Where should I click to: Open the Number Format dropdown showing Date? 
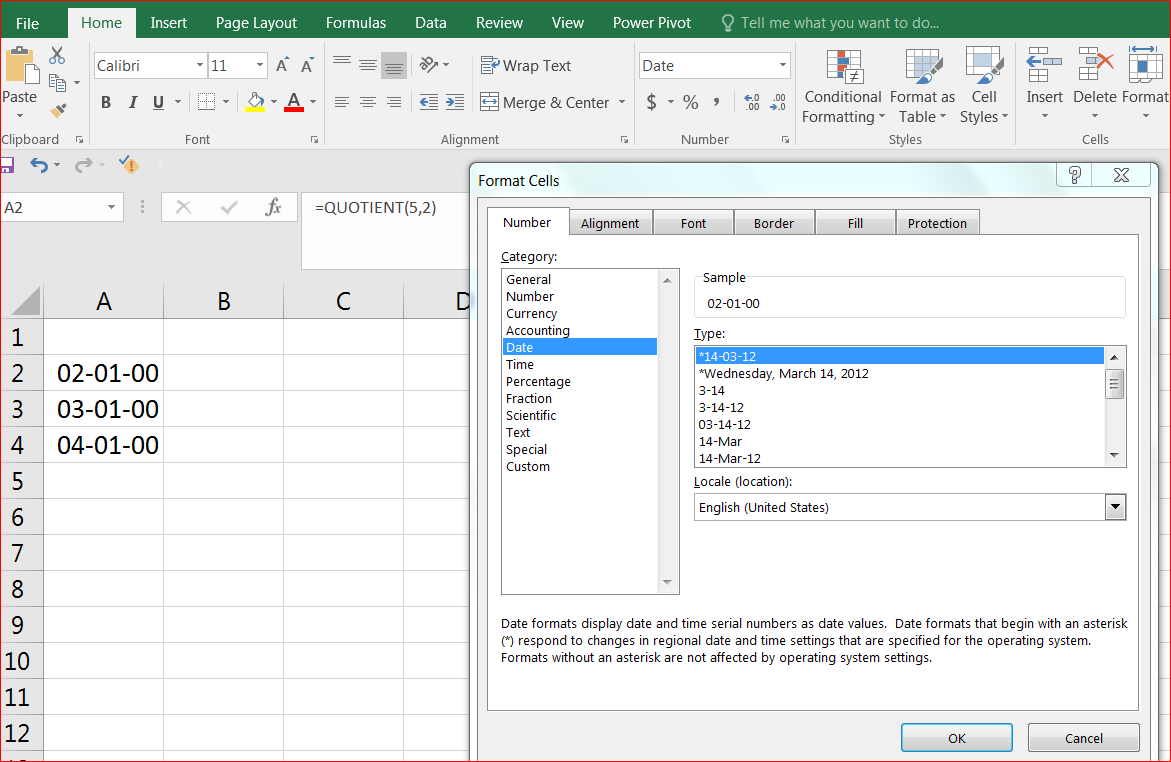tap(783, 66)
